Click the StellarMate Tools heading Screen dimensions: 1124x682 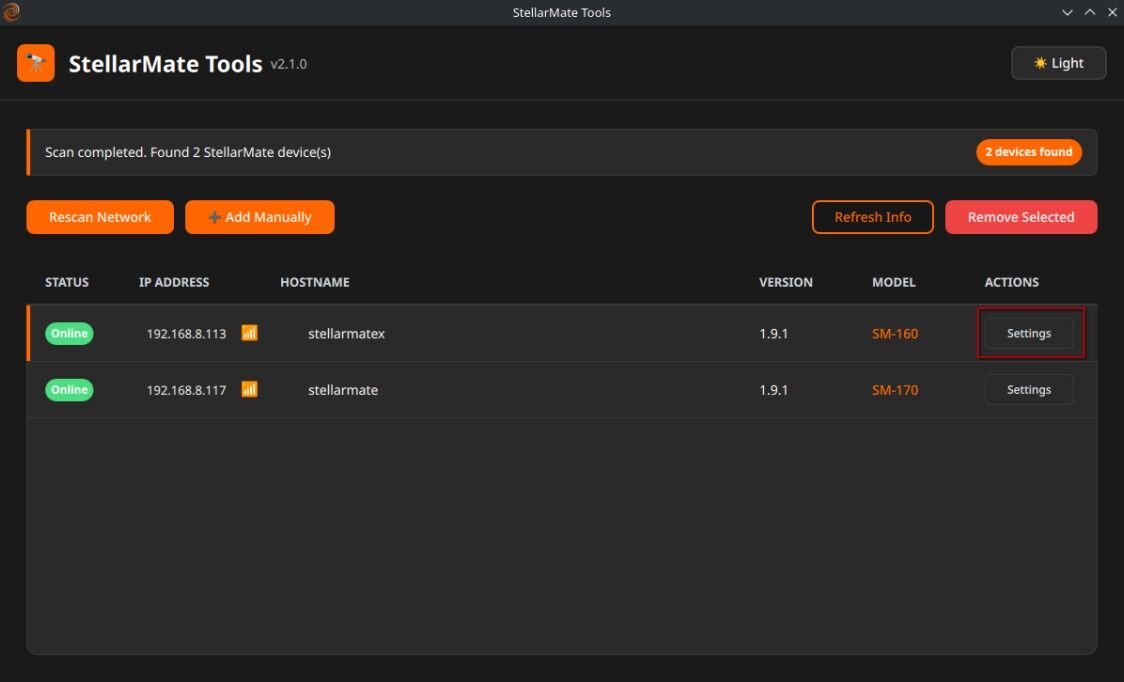click(165, 64)
